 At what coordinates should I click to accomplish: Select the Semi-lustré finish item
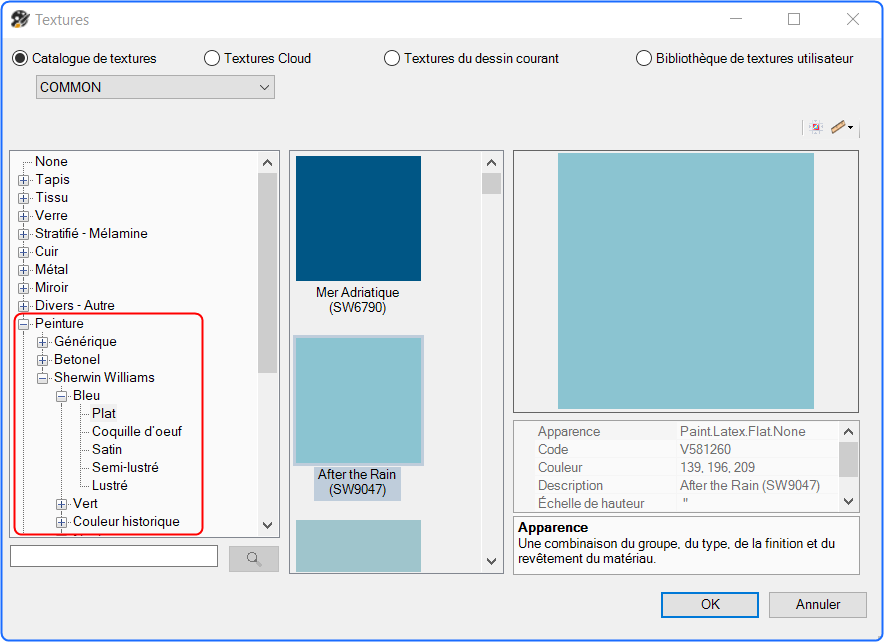[x=125, y=468]
